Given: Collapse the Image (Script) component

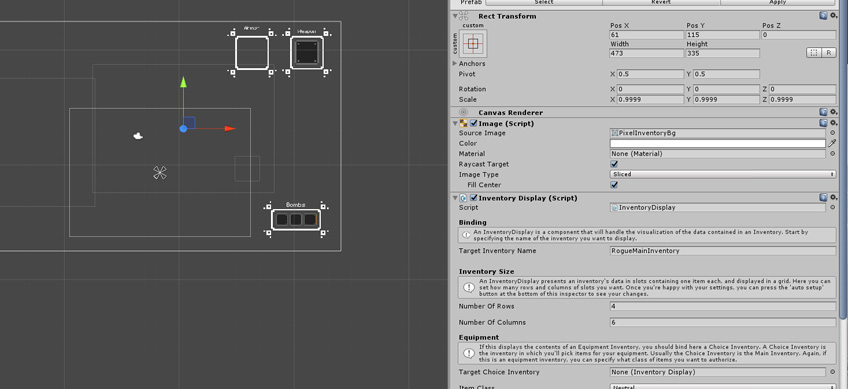Looking at the screenshot, I should point(455,123).
